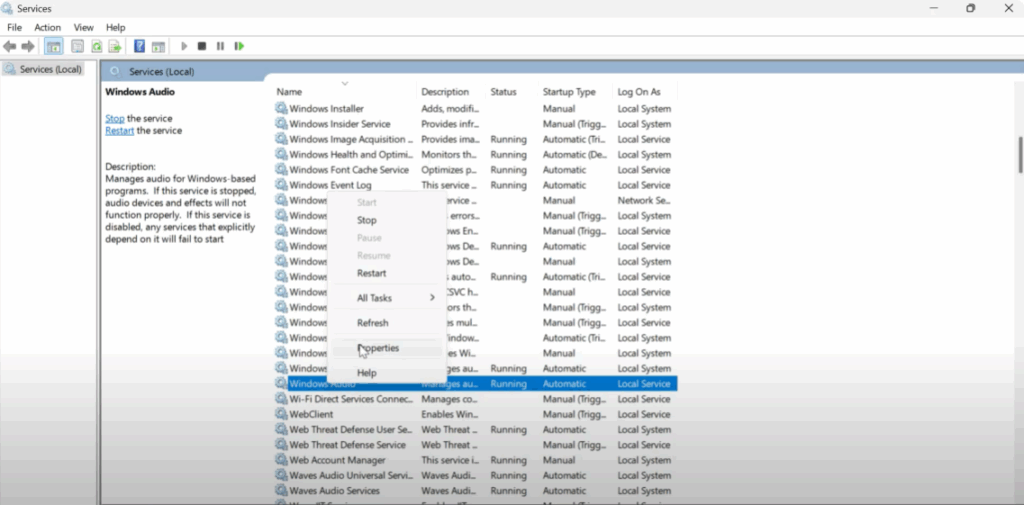Select the Wi-Fi Direct Services Connec... row
1024x505 pixels.
(x=475, y=399)
